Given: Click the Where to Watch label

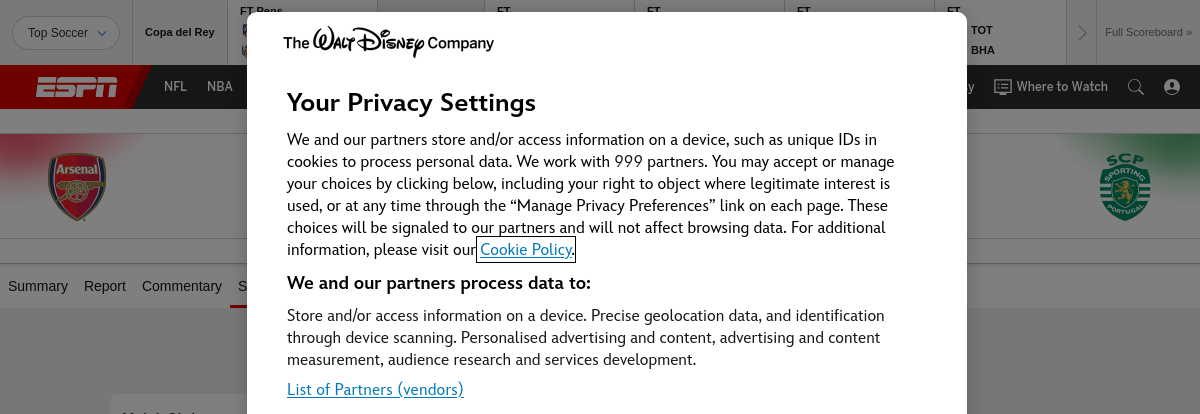Looking at the screenshot, I should pyautogui.click(x=1062, y=87).
